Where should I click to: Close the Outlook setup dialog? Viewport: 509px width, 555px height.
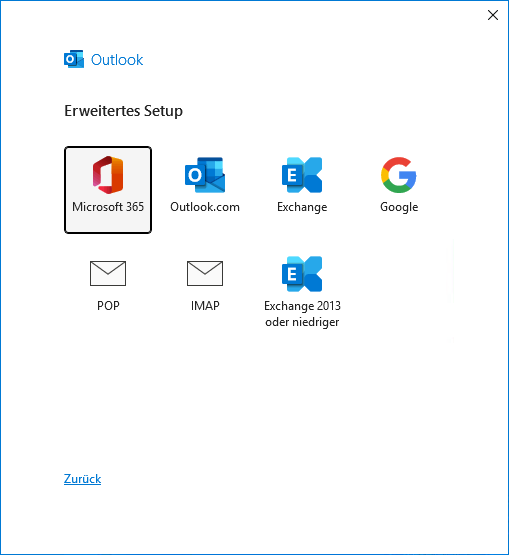(493, 15)
